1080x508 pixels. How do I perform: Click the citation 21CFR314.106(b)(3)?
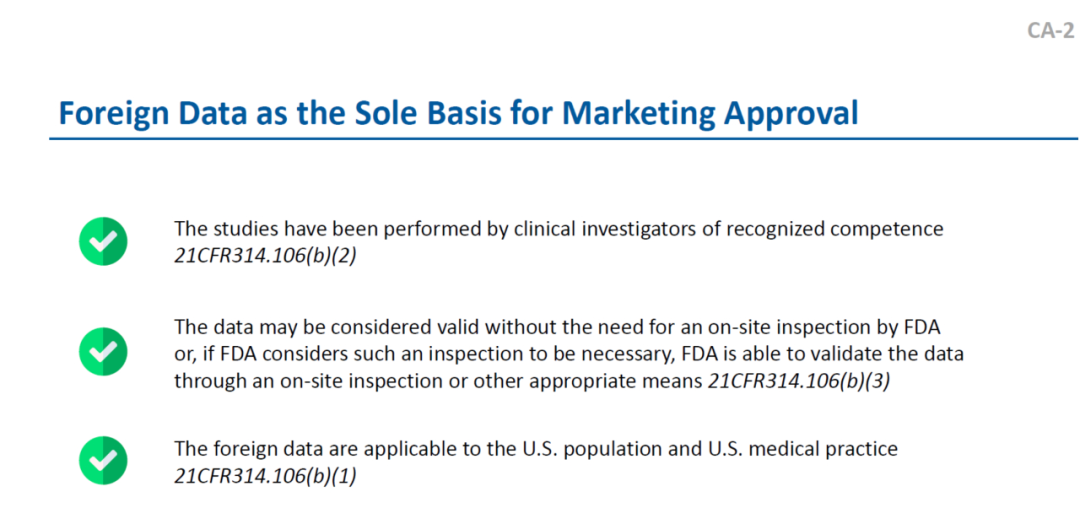[x=799, y=381]
